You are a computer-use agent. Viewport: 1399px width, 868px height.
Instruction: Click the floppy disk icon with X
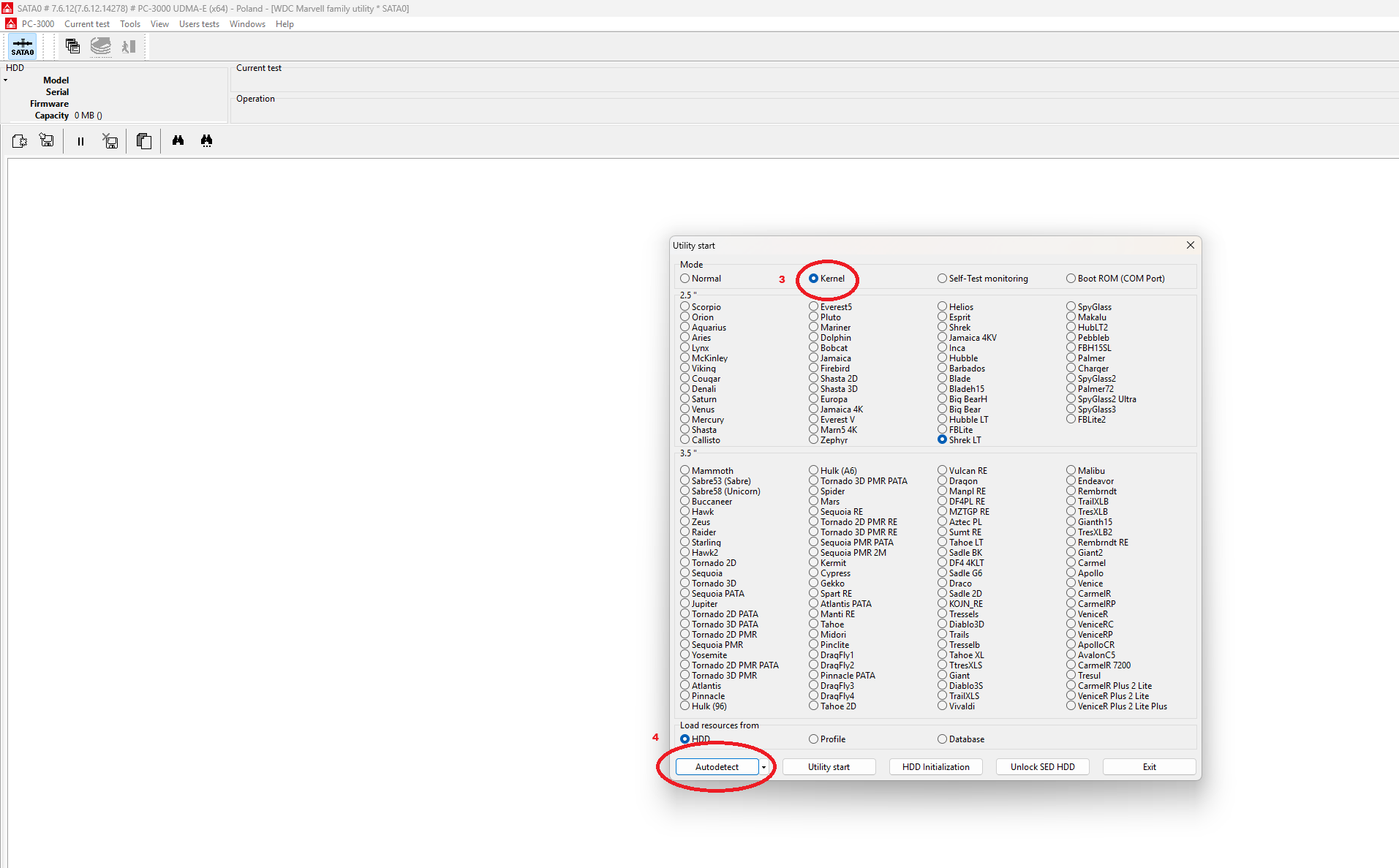pos(110,140)
